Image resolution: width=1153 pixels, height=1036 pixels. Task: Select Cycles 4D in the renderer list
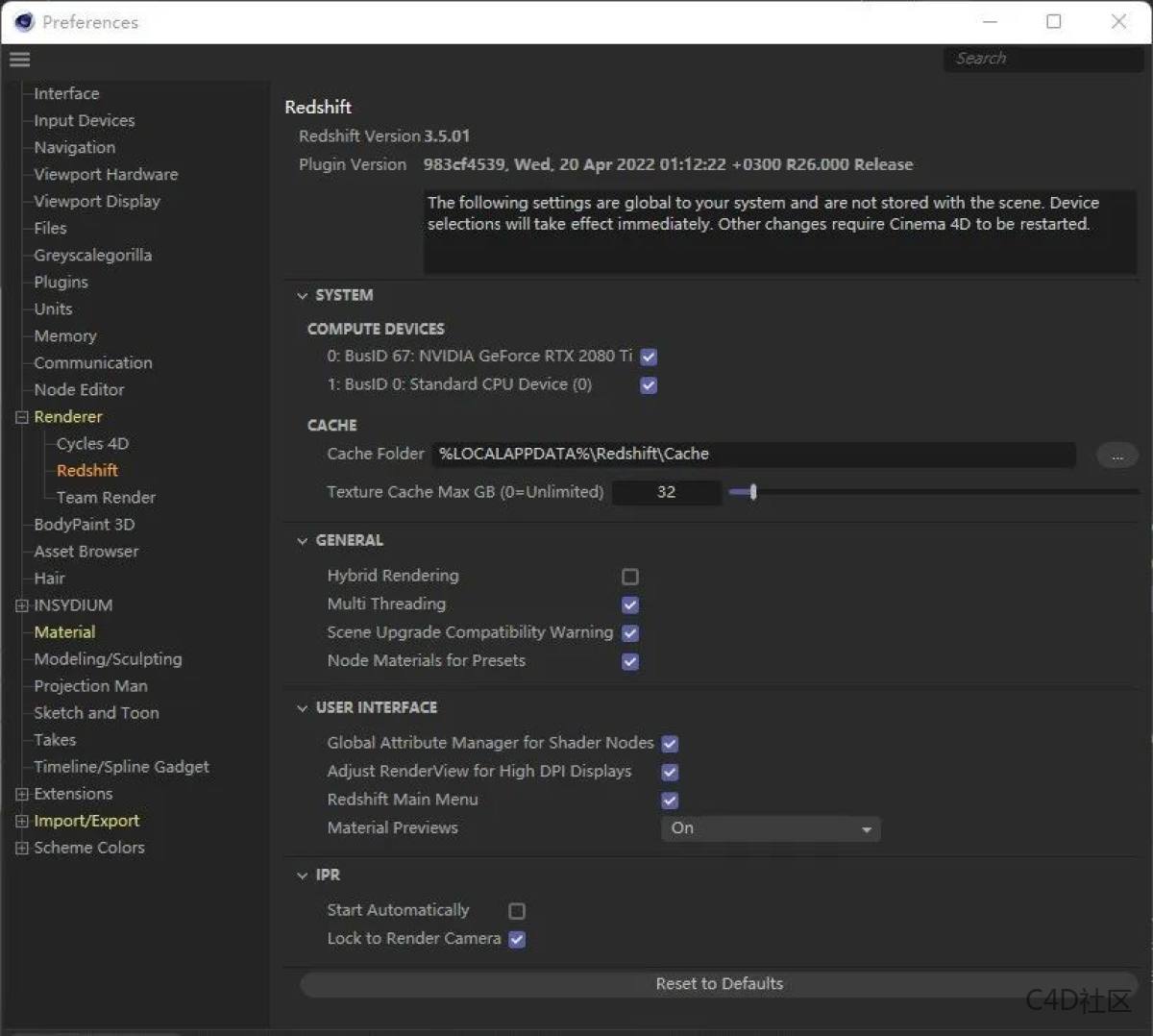pyautogui.click(x=92, y=443)
